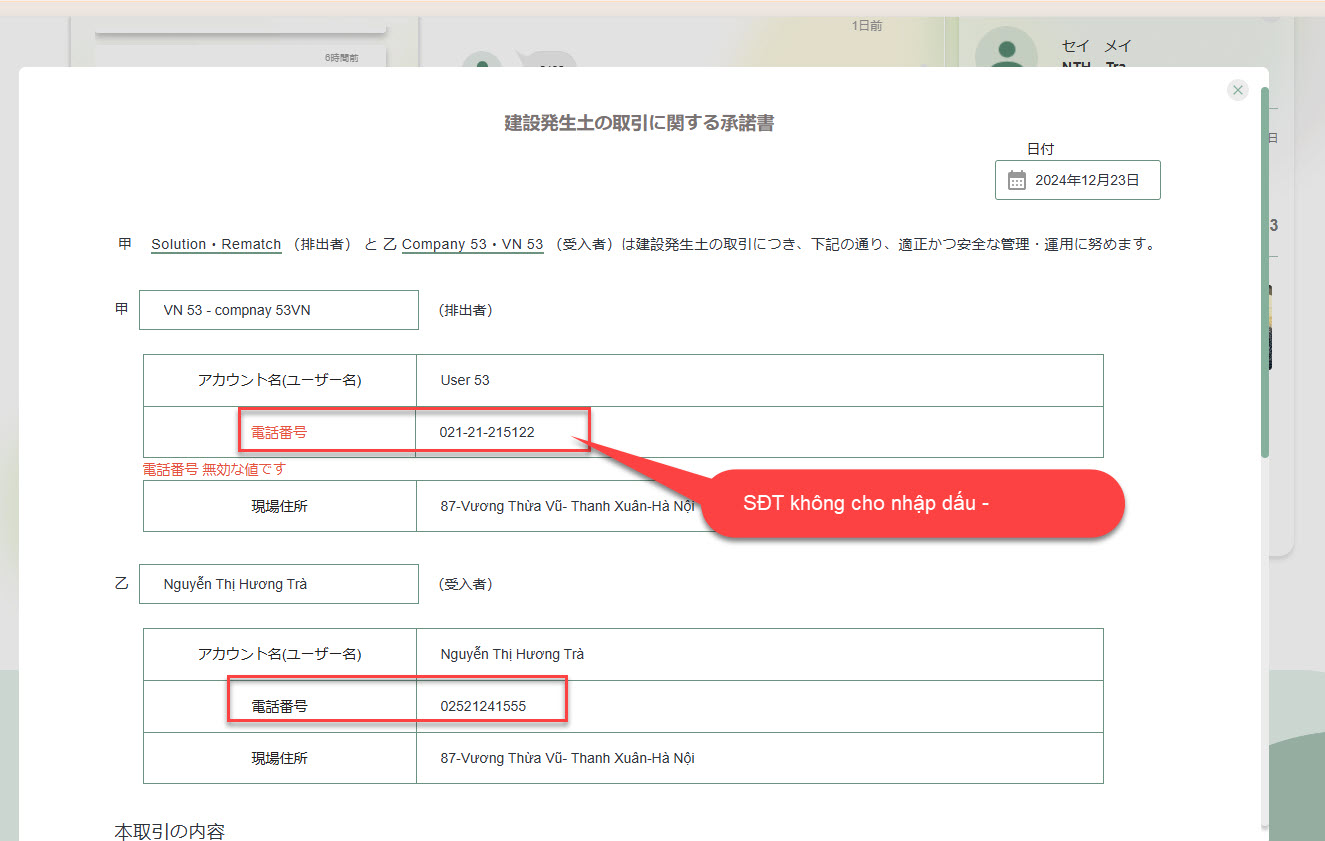
Task: Focus the phone field showing 02521241555
Action: coord(758,706)
